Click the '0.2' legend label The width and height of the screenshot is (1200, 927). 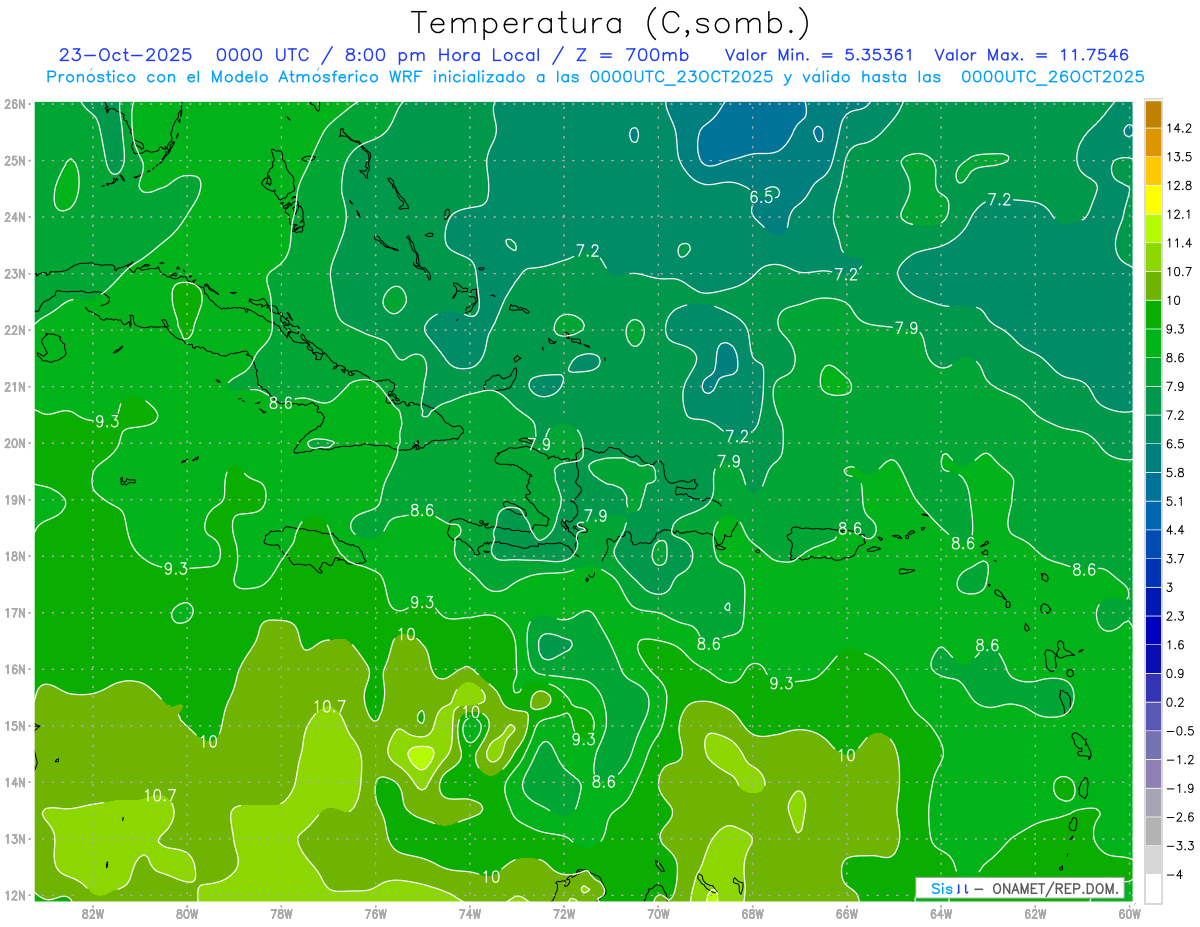1175,702
